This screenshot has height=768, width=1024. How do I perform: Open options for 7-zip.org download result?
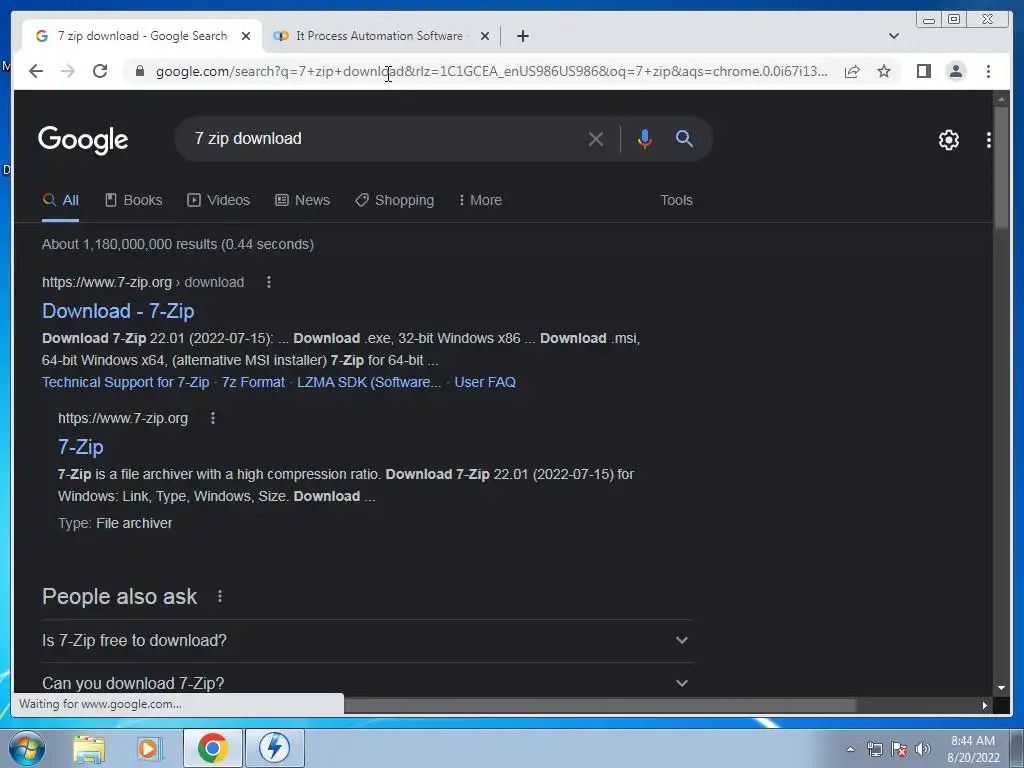268,282
